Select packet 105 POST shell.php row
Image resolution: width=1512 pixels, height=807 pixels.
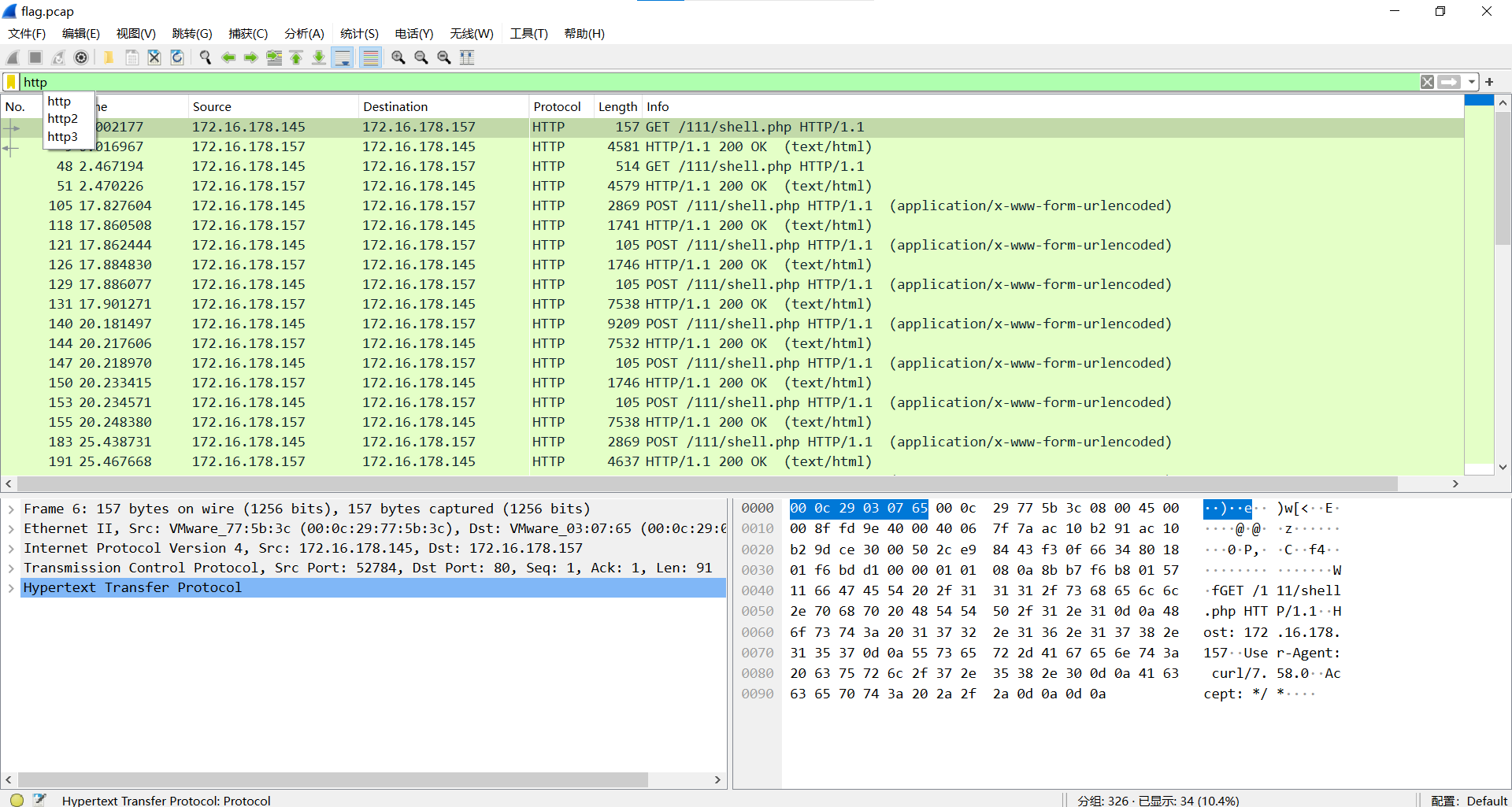[732, 205]
